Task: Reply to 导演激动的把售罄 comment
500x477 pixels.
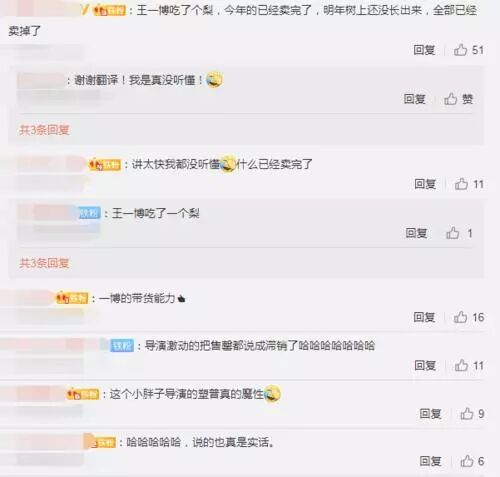Action: [x=425, y=366]
